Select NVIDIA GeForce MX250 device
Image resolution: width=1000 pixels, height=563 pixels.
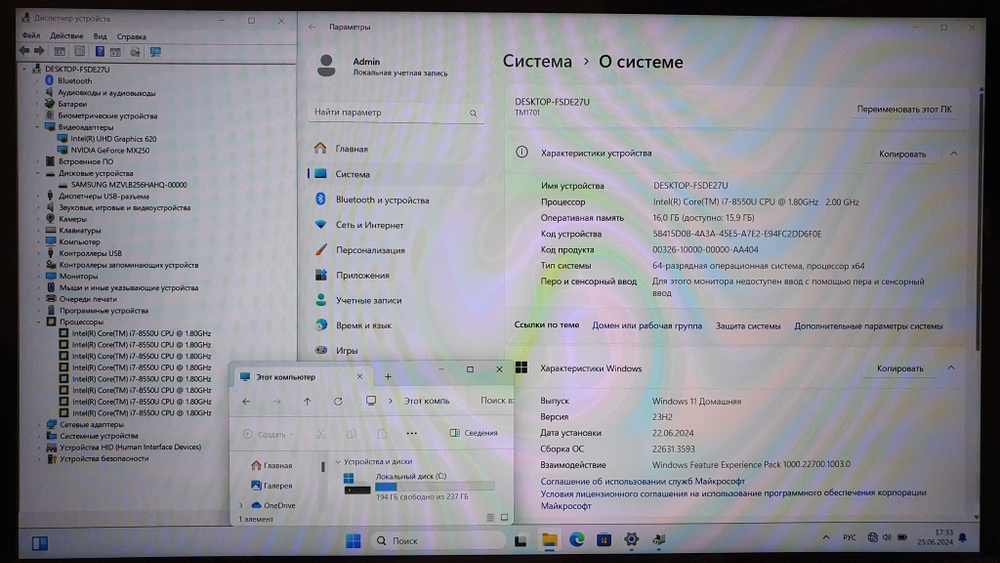[x=110, y=150]
